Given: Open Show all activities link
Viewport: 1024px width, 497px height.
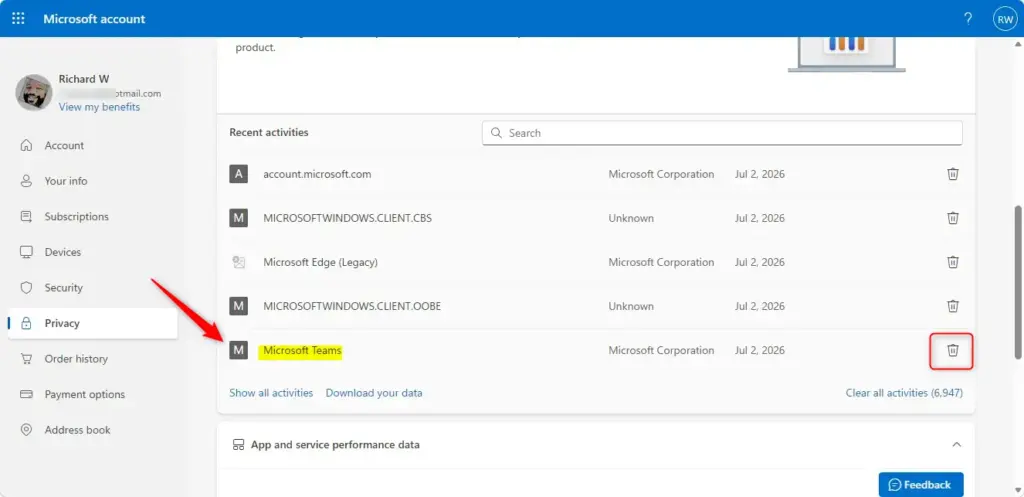Looking at the screenshot, I should [271, 393].
